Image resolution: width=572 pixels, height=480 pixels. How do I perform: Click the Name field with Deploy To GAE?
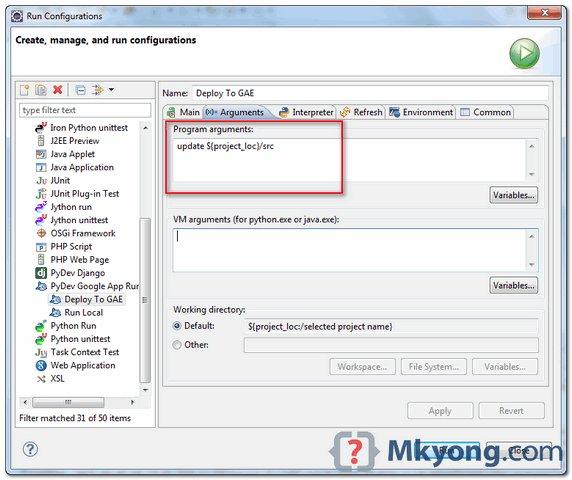[x=370, y=93]
